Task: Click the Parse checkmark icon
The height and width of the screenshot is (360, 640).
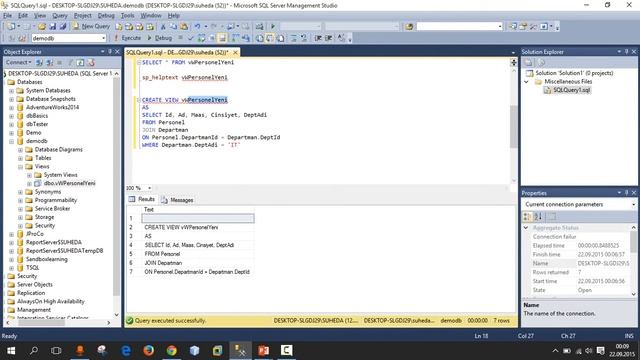Action: (190, 38)
